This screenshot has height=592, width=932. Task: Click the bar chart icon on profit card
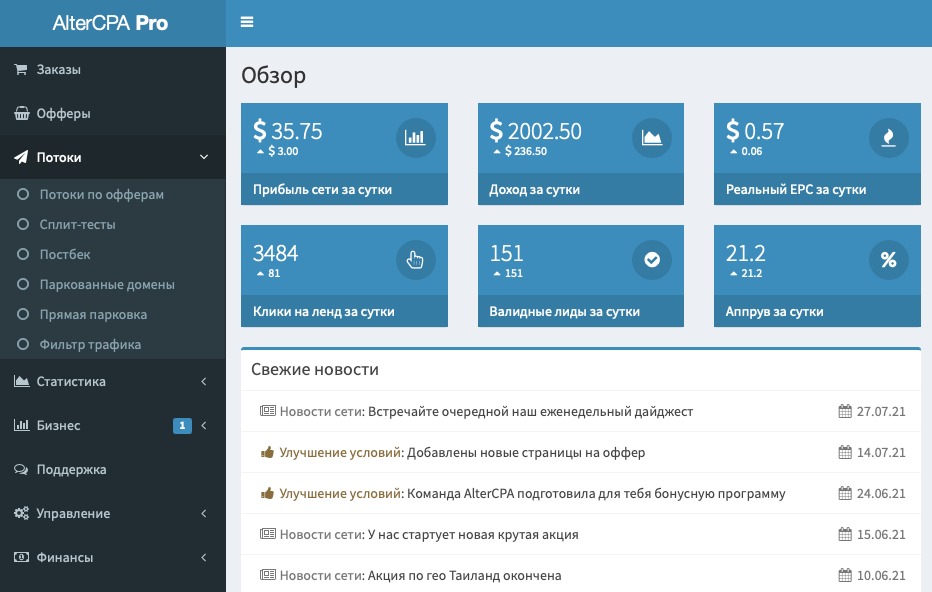click(416, 138)
